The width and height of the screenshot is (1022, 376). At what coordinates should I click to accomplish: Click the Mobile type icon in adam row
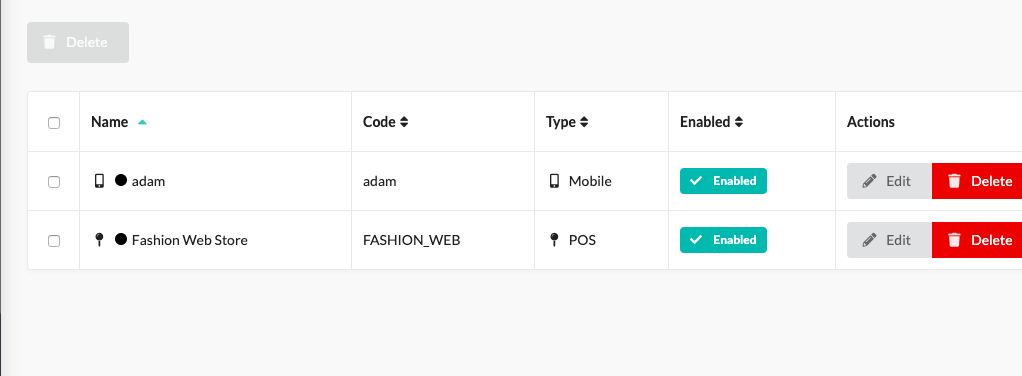tap(554, 181)
